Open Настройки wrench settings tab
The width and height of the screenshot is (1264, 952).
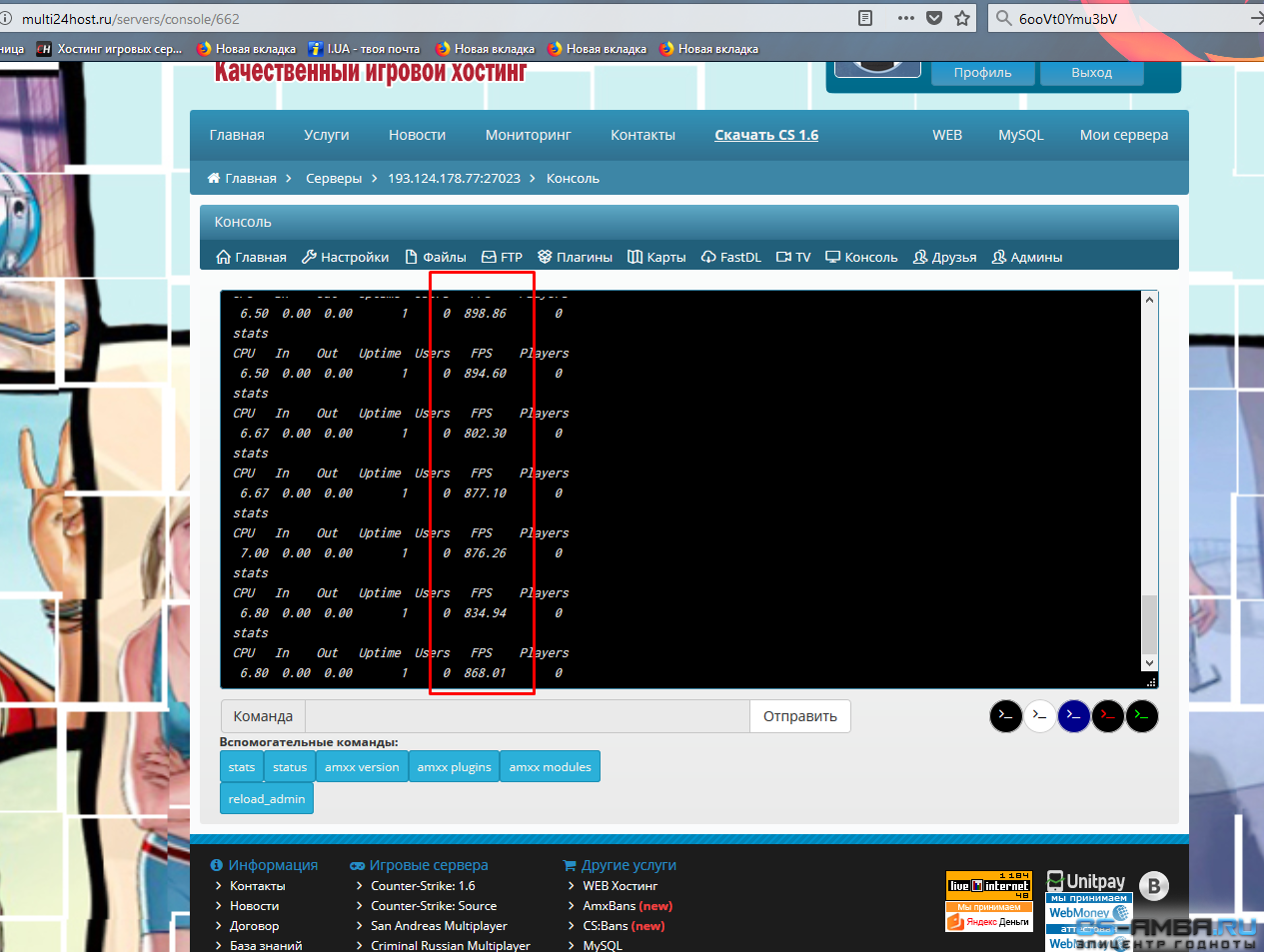(x=346, y=257)
